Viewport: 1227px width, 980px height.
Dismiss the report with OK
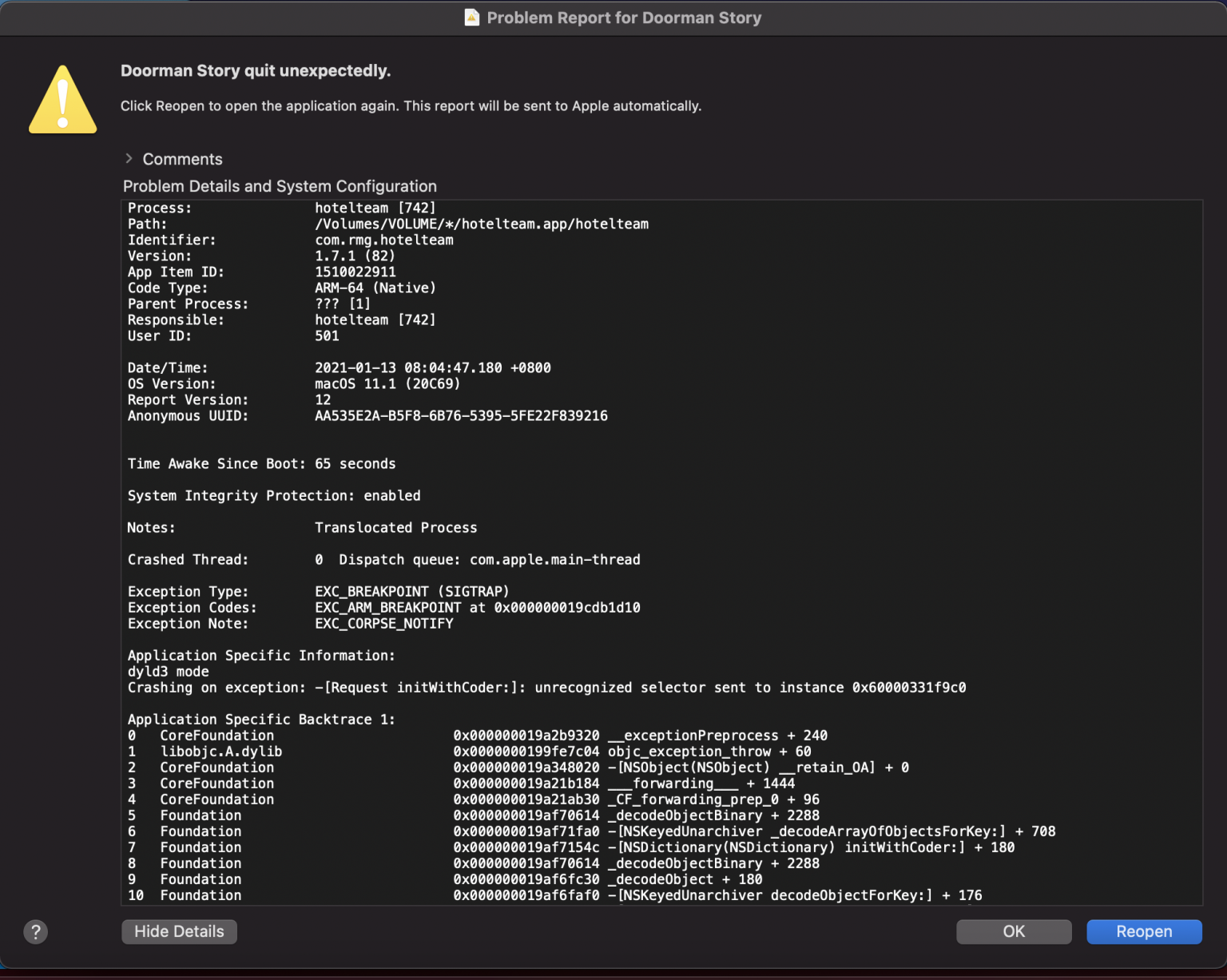click(x=1014, y=931)
